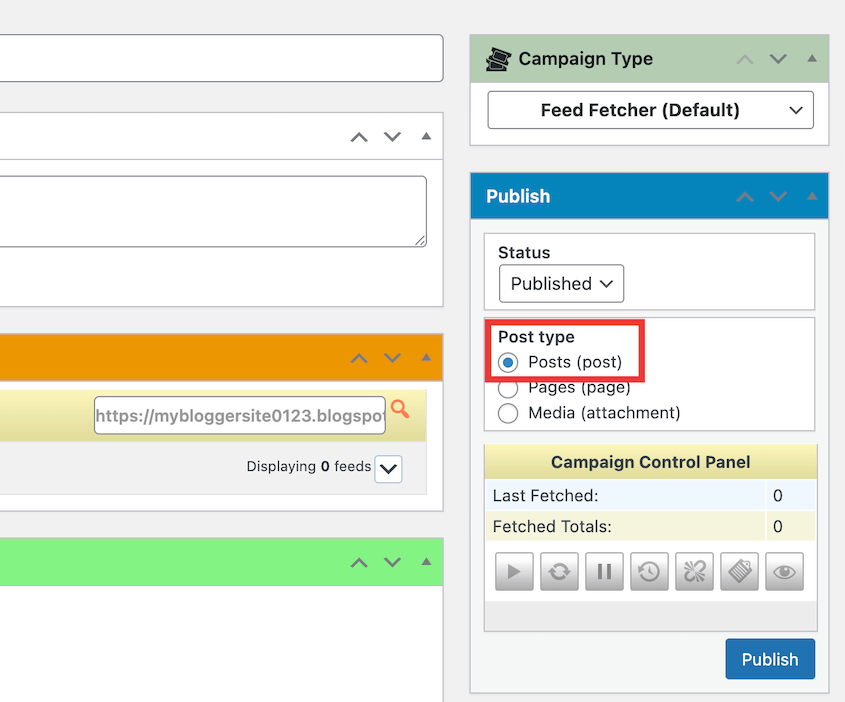Image resolution: width=845 pixels, height=702 pixels.
Task: Preview the campaign with the eye icon
Action: (783, 571)
